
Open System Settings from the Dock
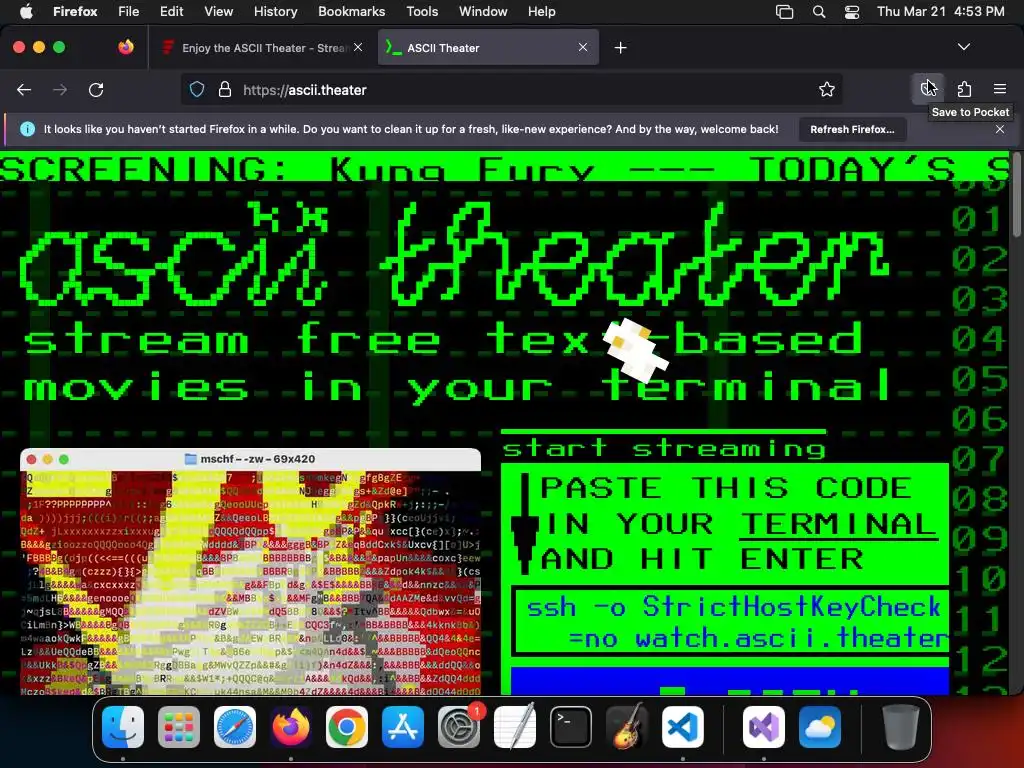459,727
